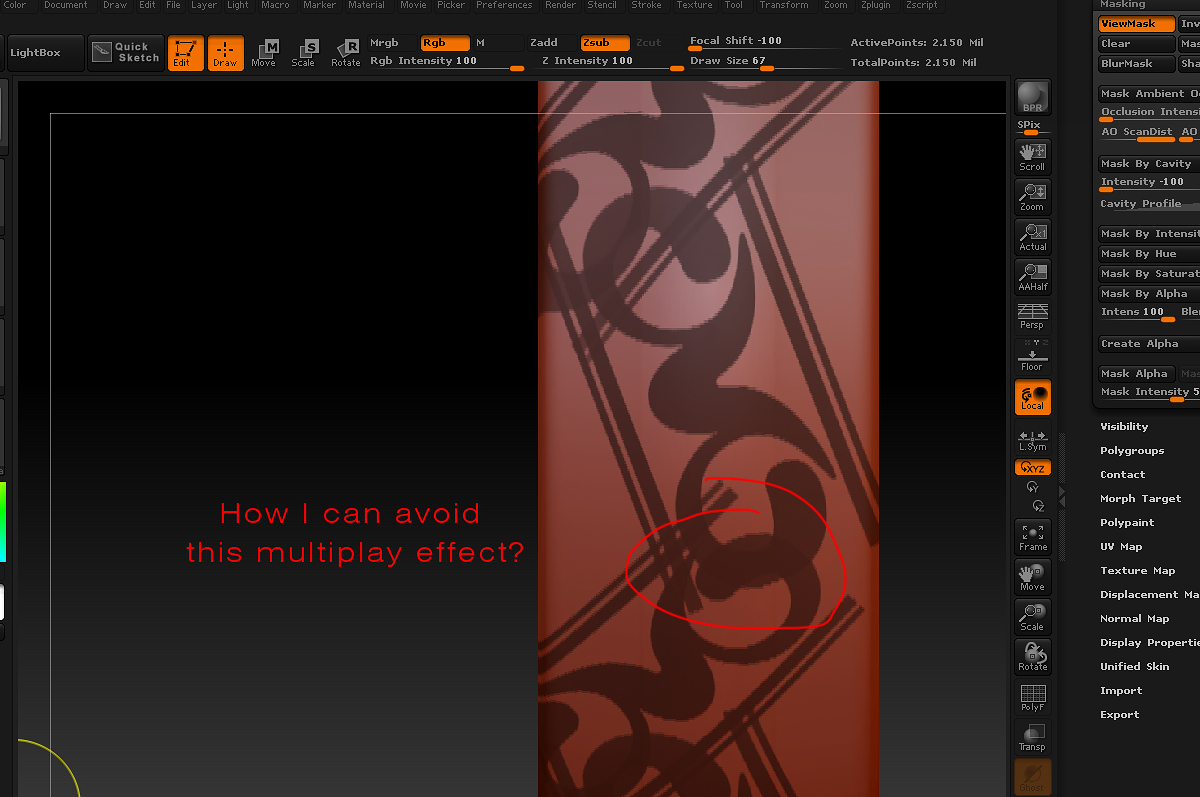Expand the Texture Map subpalette

1137,571
